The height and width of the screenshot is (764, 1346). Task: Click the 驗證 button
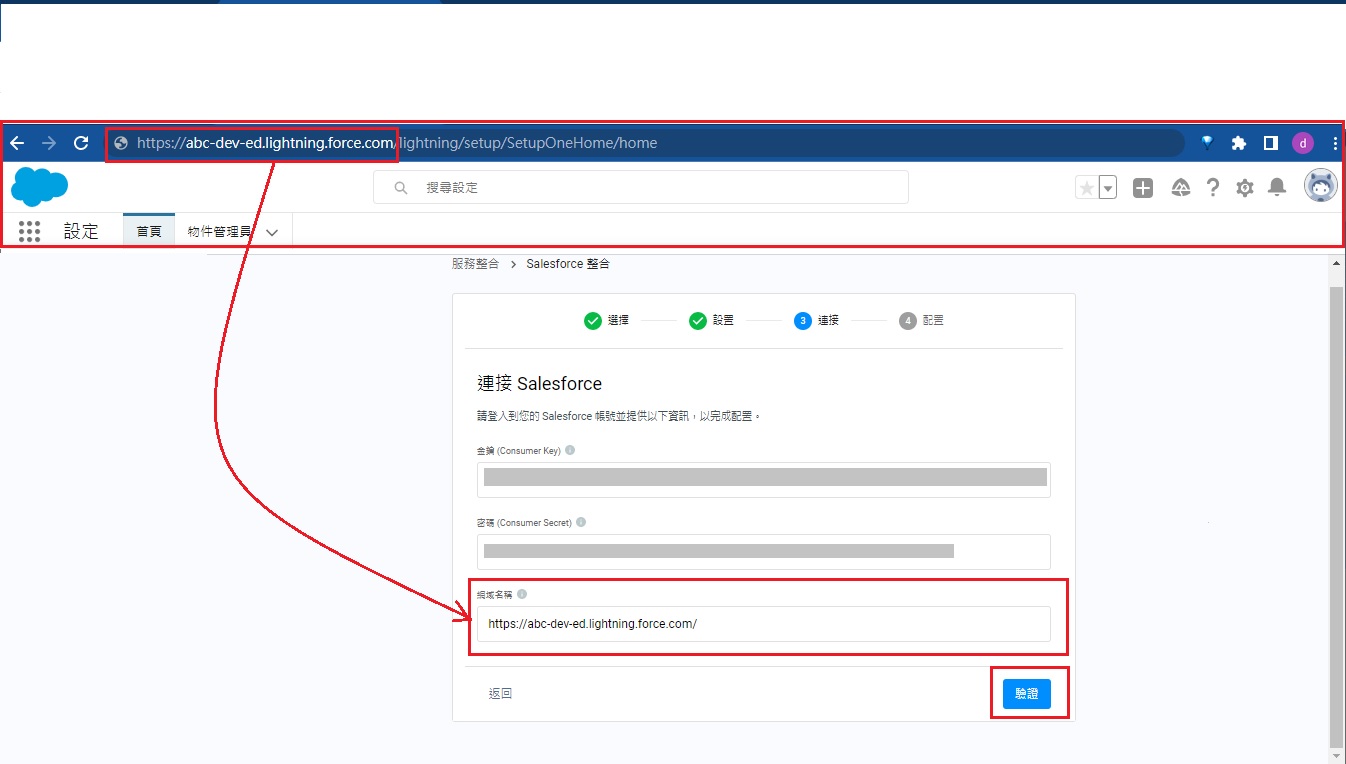coord(1027,693)
